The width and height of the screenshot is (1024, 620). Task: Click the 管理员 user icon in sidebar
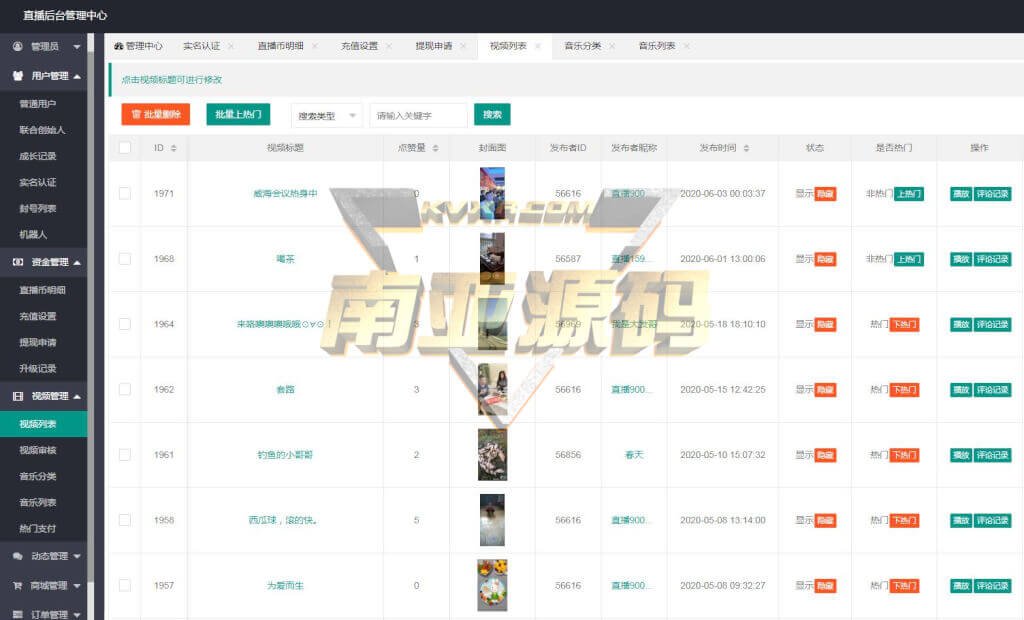pyautogui.click(x=18, y=46)
